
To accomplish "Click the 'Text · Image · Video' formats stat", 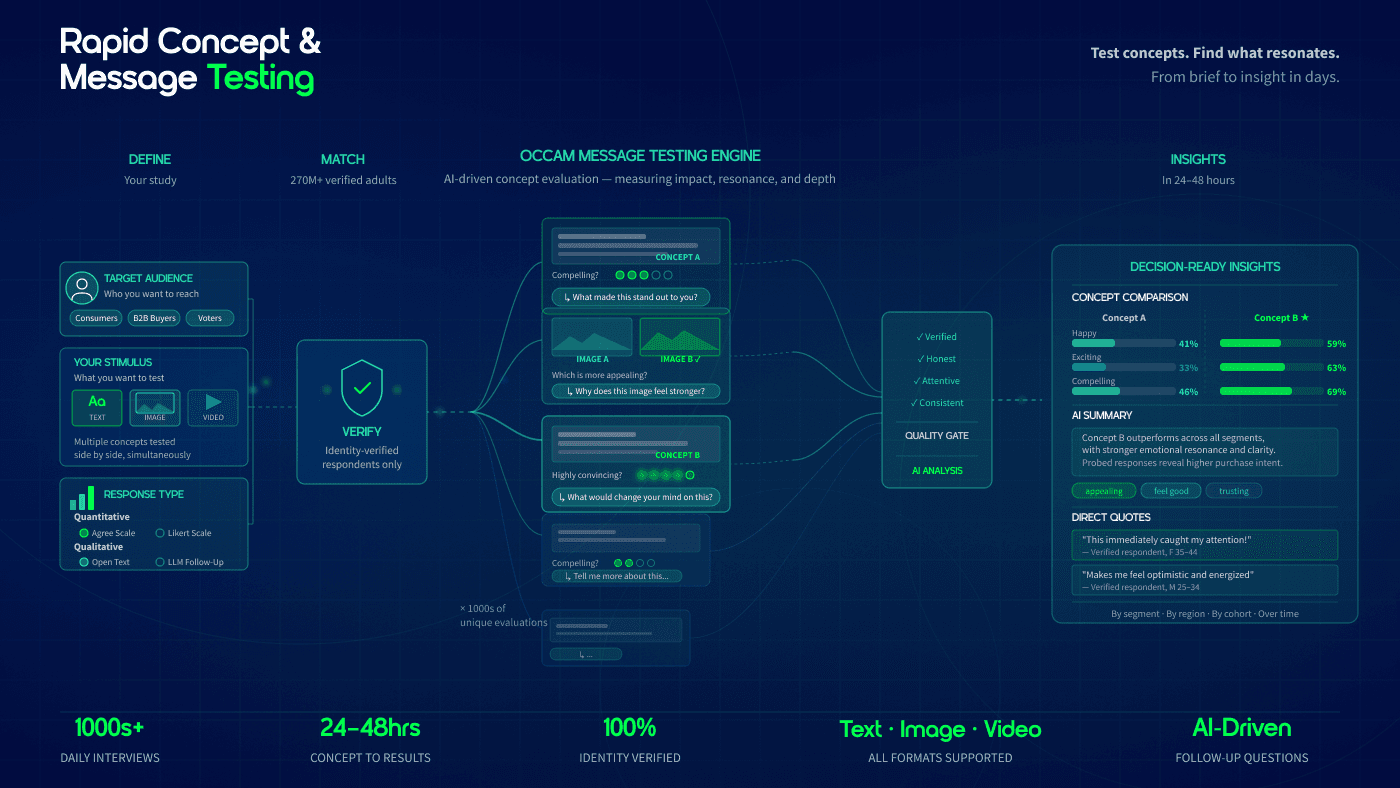I will pyautogui.click(x=940, y=729).
